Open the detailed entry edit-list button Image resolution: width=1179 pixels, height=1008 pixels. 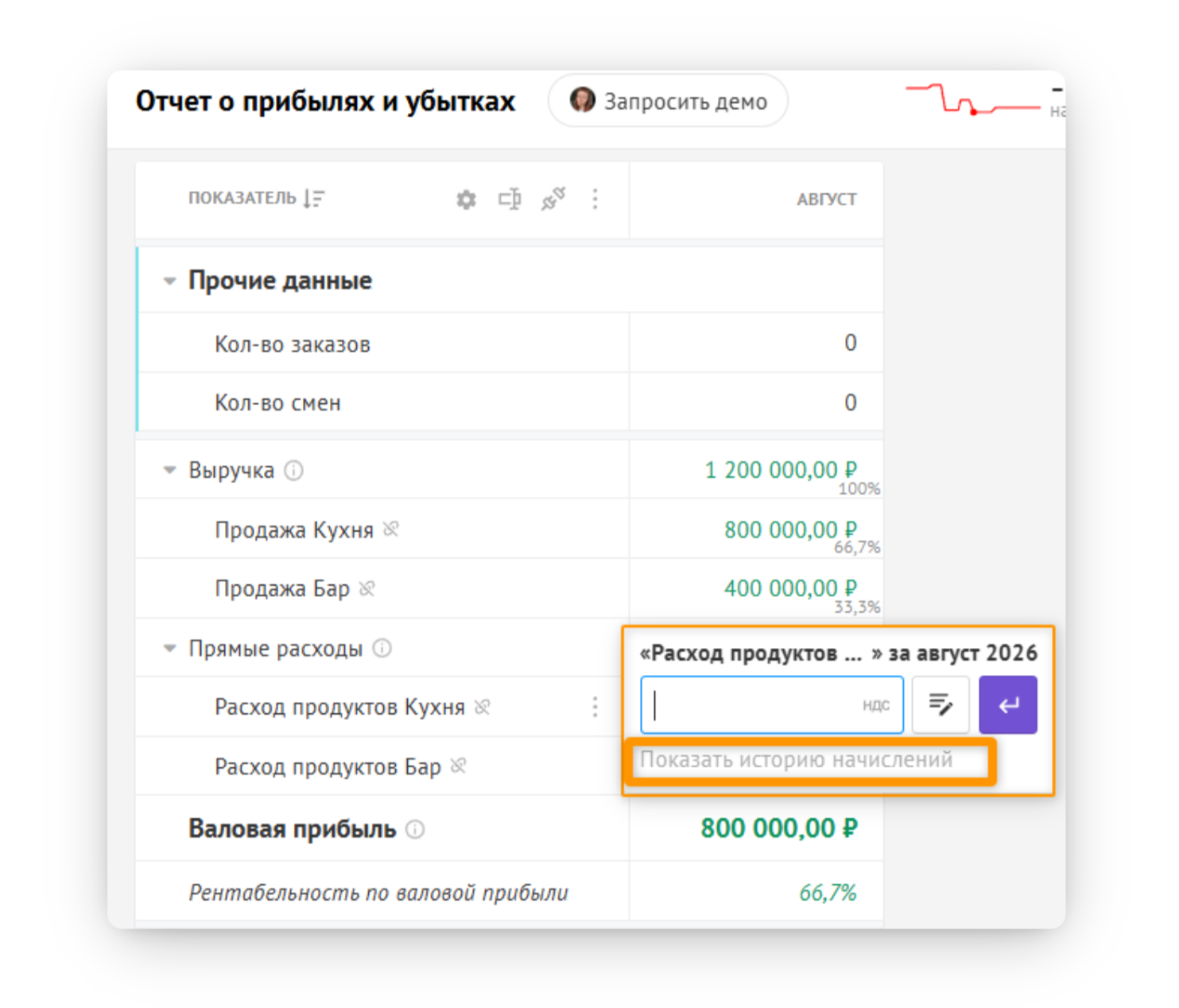coord(940,705)
